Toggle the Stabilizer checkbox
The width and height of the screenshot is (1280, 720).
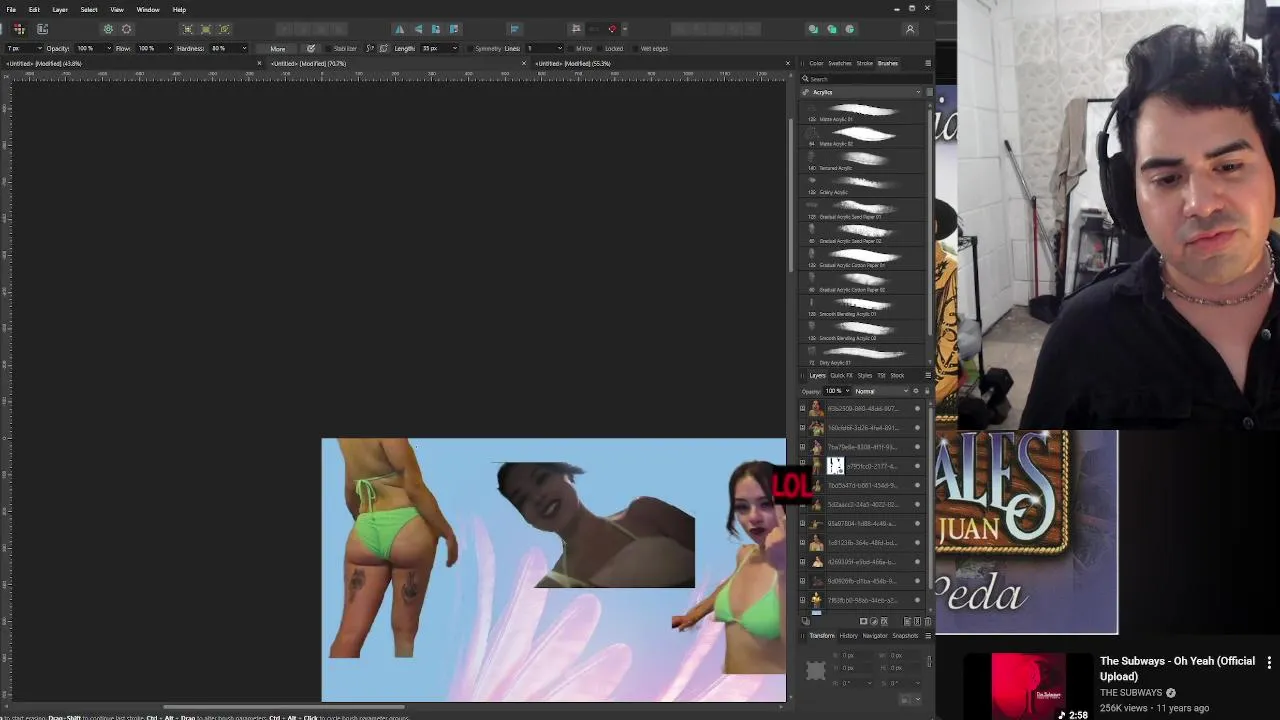[328, 48]
